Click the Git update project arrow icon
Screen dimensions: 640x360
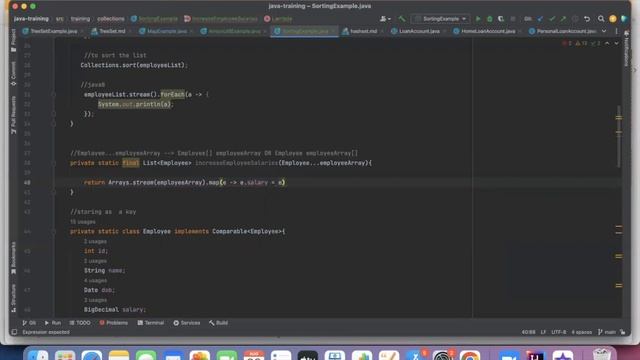pos(540,19)
